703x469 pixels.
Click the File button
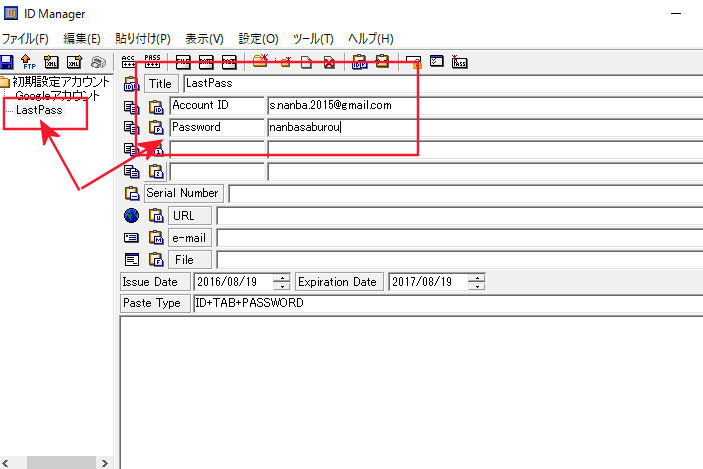[190, 260]
